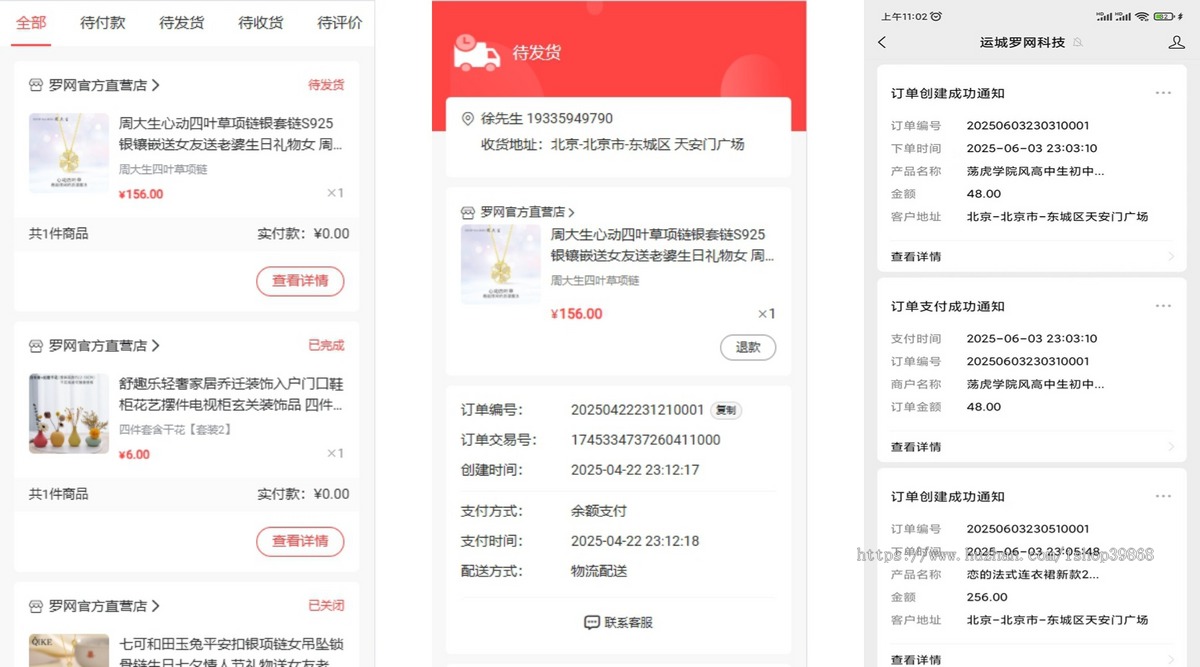
Task: Click order number 20250603230510001
Action: 1028,529
